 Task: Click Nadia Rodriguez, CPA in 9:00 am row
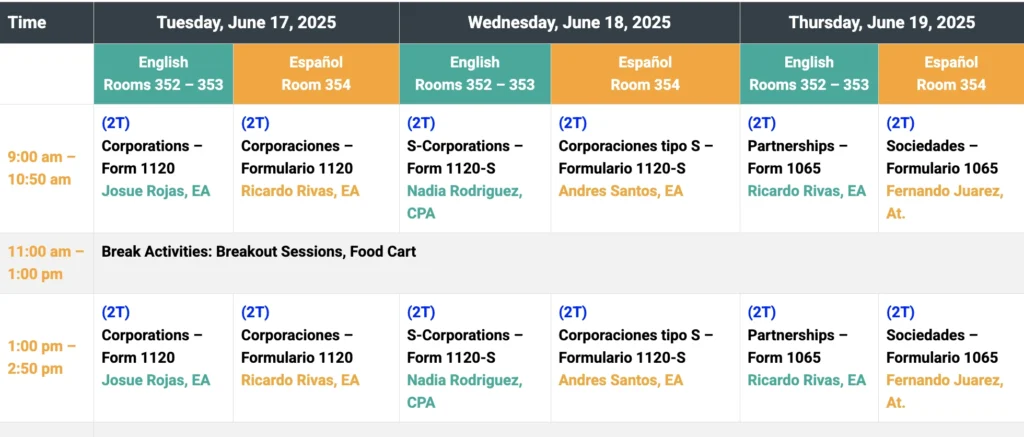464,202
